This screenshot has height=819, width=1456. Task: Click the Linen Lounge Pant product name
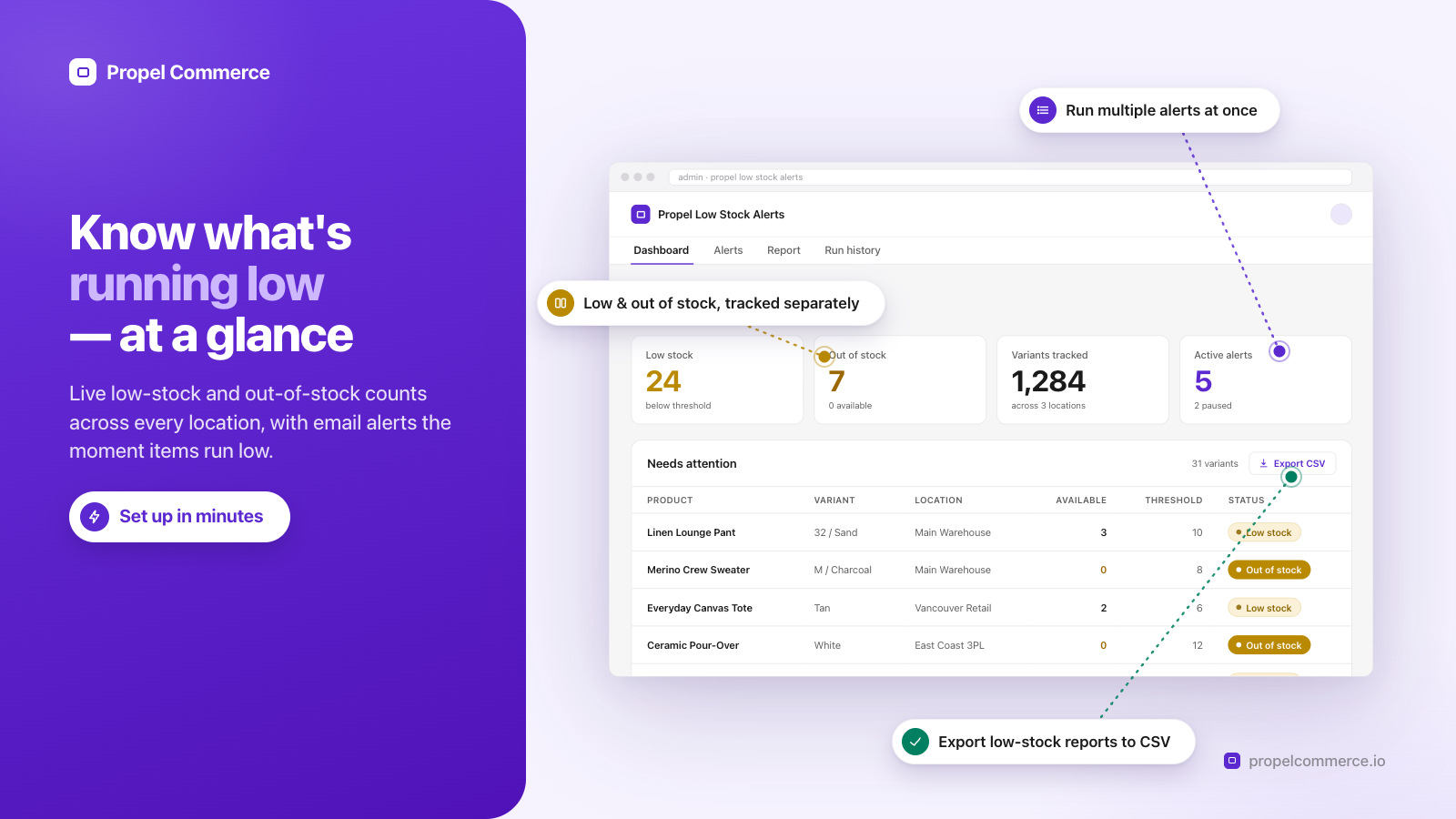tap(691, 532)
